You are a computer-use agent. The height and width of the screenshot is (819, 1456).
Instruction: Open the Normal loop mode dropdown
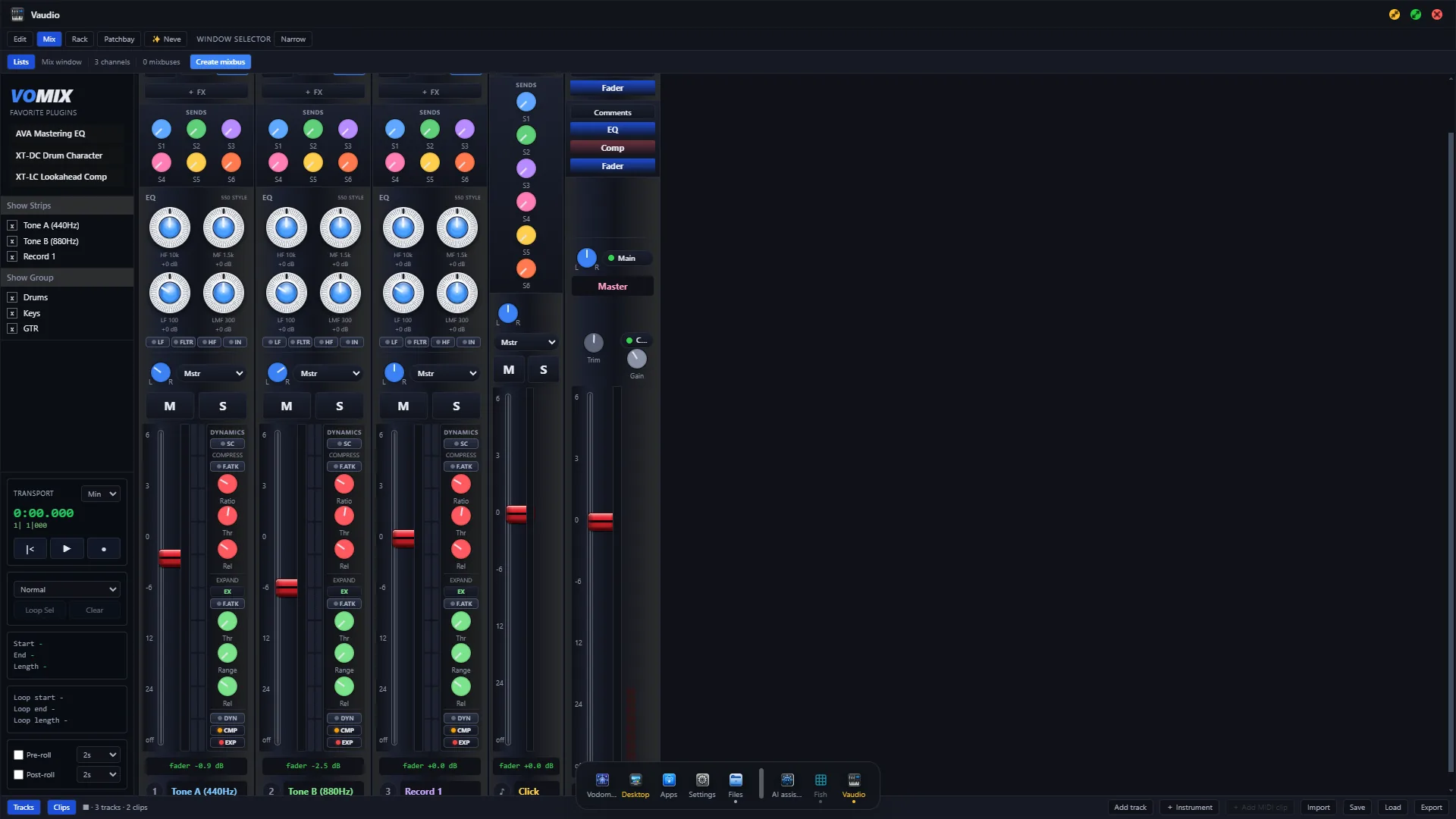[67, 589]
